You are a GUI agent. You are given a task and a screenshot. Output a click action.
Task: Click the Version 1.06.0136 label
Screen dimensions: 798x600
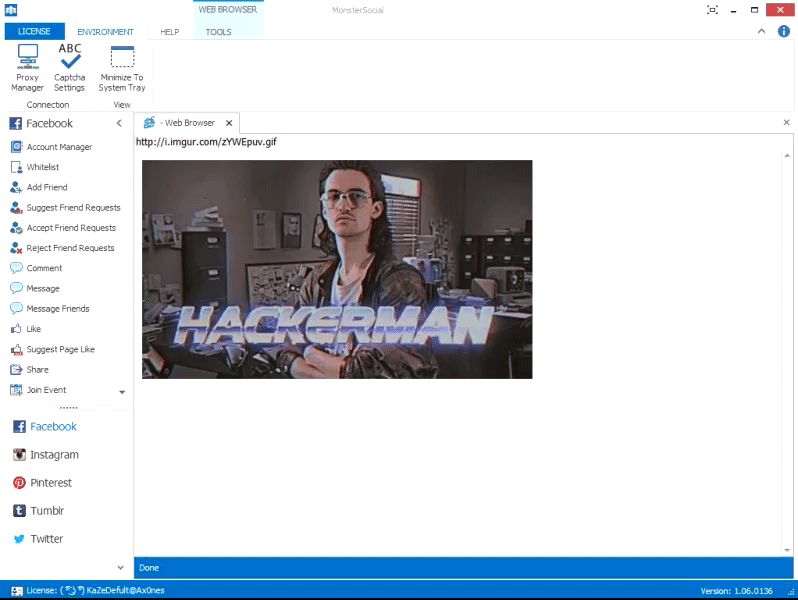tap(736, 591)
